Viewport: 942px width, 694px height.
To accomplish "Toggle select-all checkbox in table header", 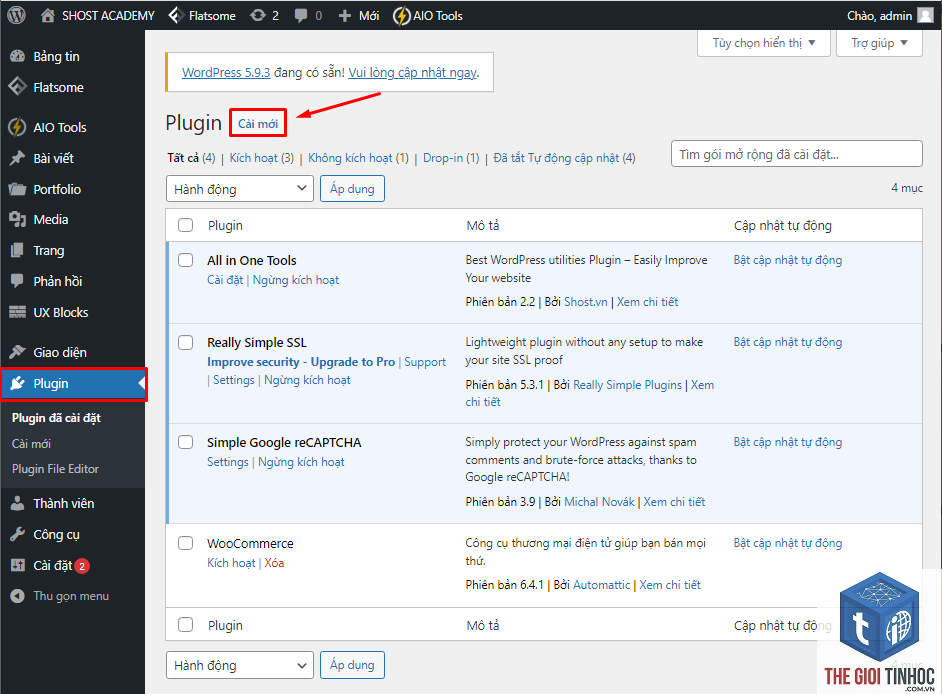I will pos(186,225).
